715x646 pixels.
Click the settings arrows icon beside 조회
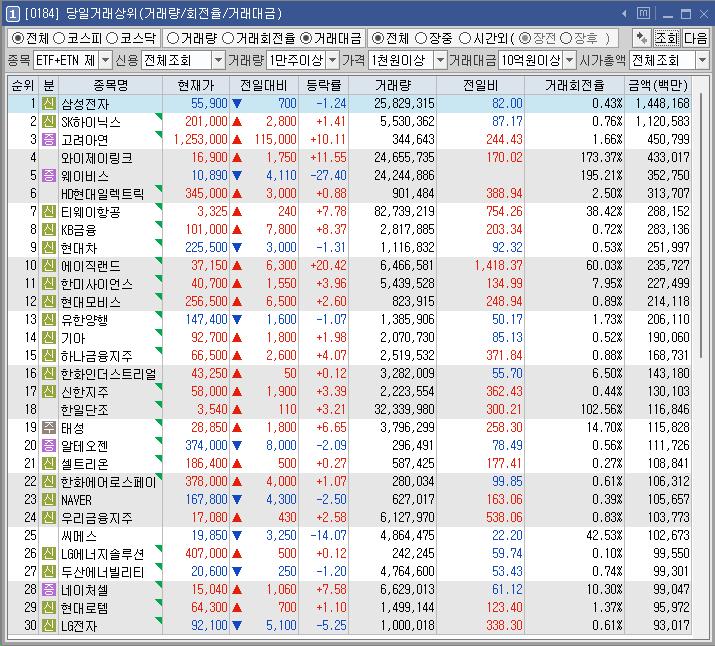[x=642, y=38]
